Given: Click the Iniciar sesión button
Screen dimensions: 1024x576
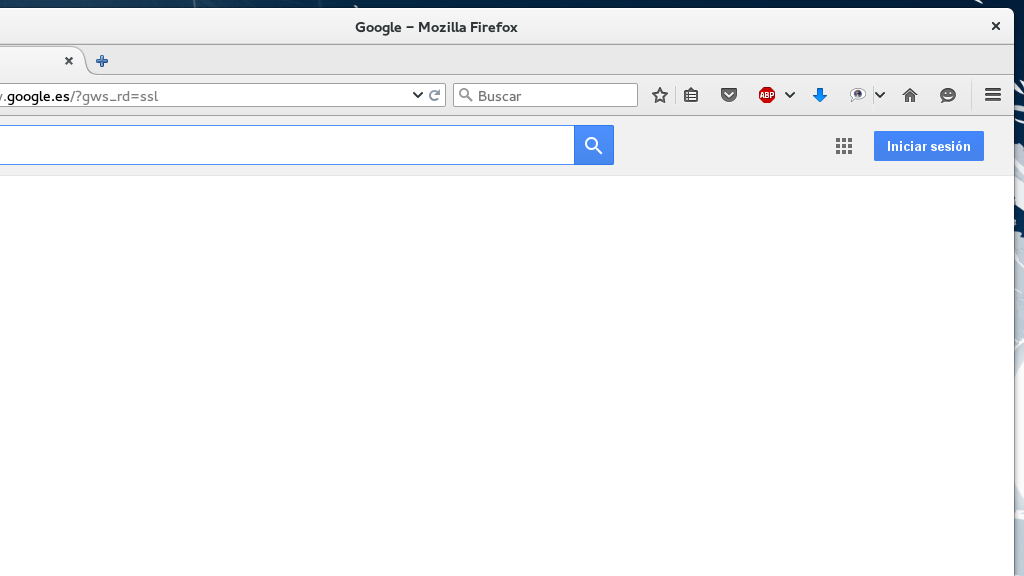Looking at the screenshot, I should point(928,145).
